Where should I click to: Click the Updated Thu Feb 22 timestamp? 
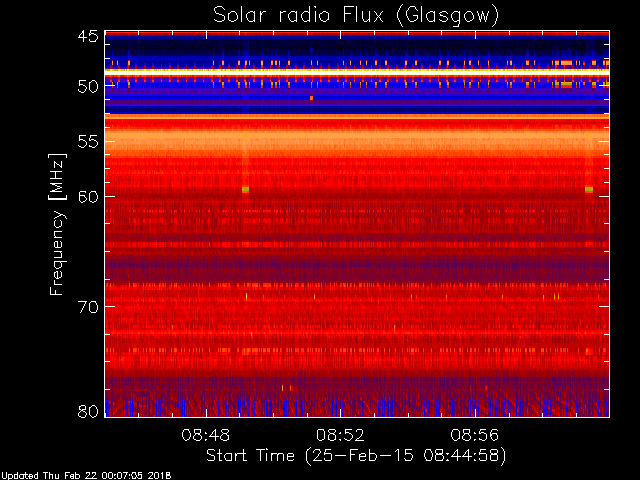click(x=86, y=476)
